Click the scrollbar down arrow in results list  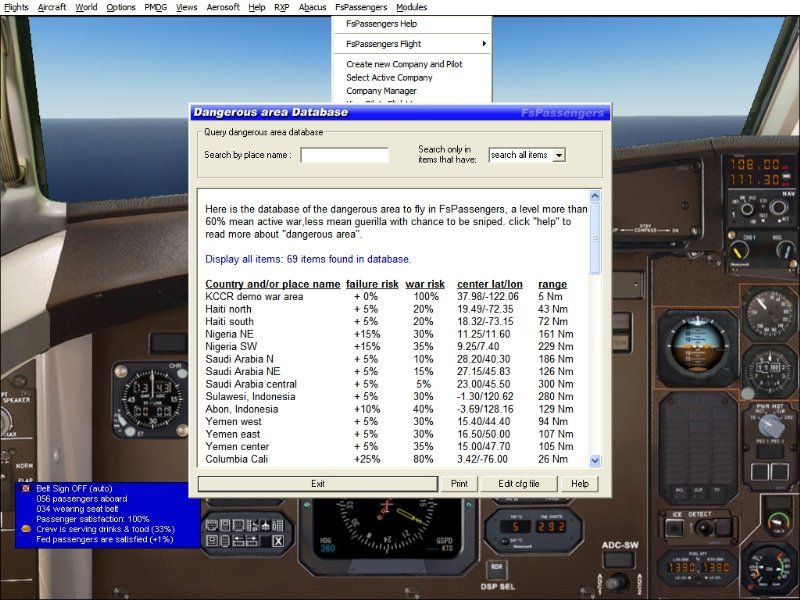click(x=595, y=461)
